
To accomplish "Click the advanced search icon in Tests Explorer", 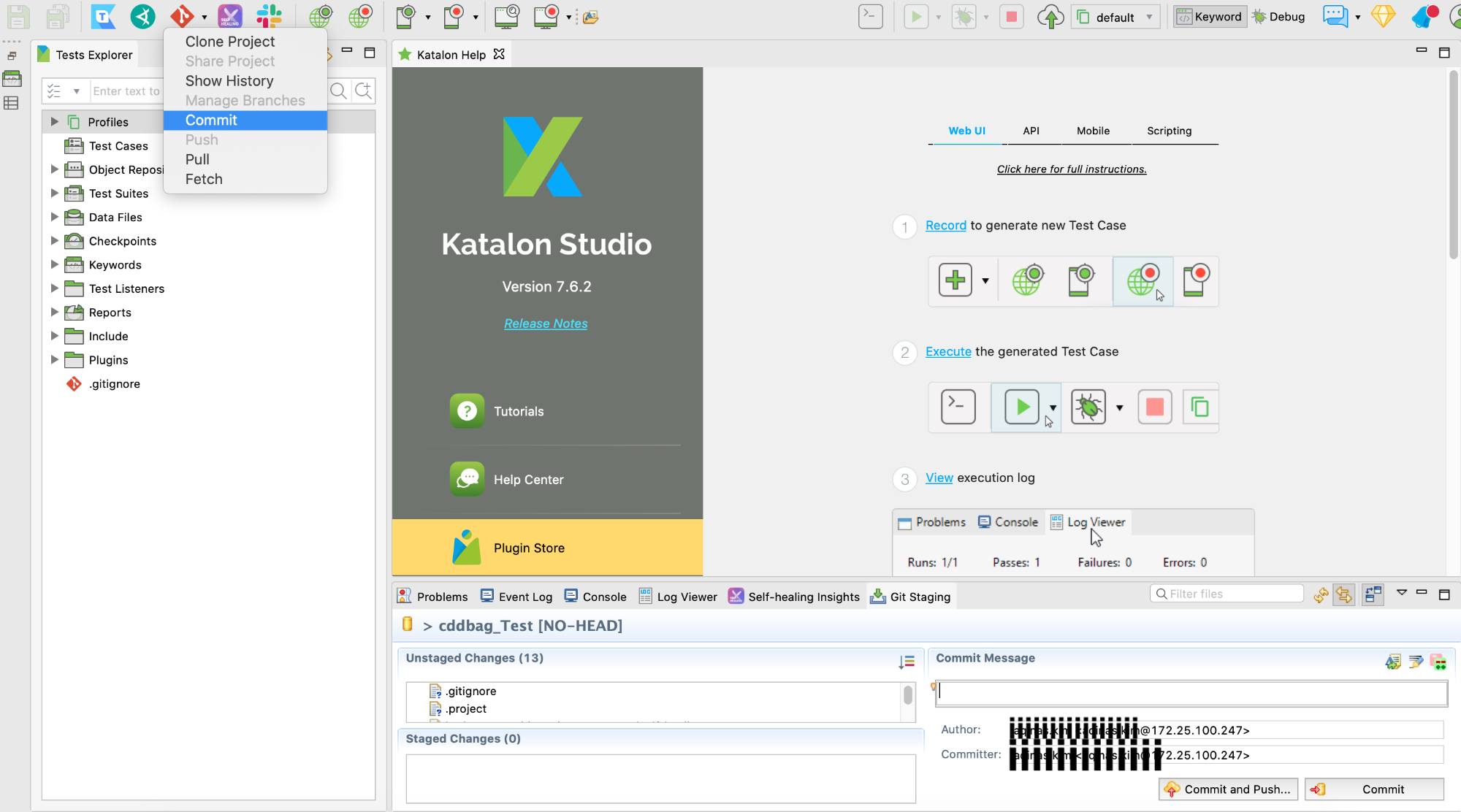I will coord(363,91).
